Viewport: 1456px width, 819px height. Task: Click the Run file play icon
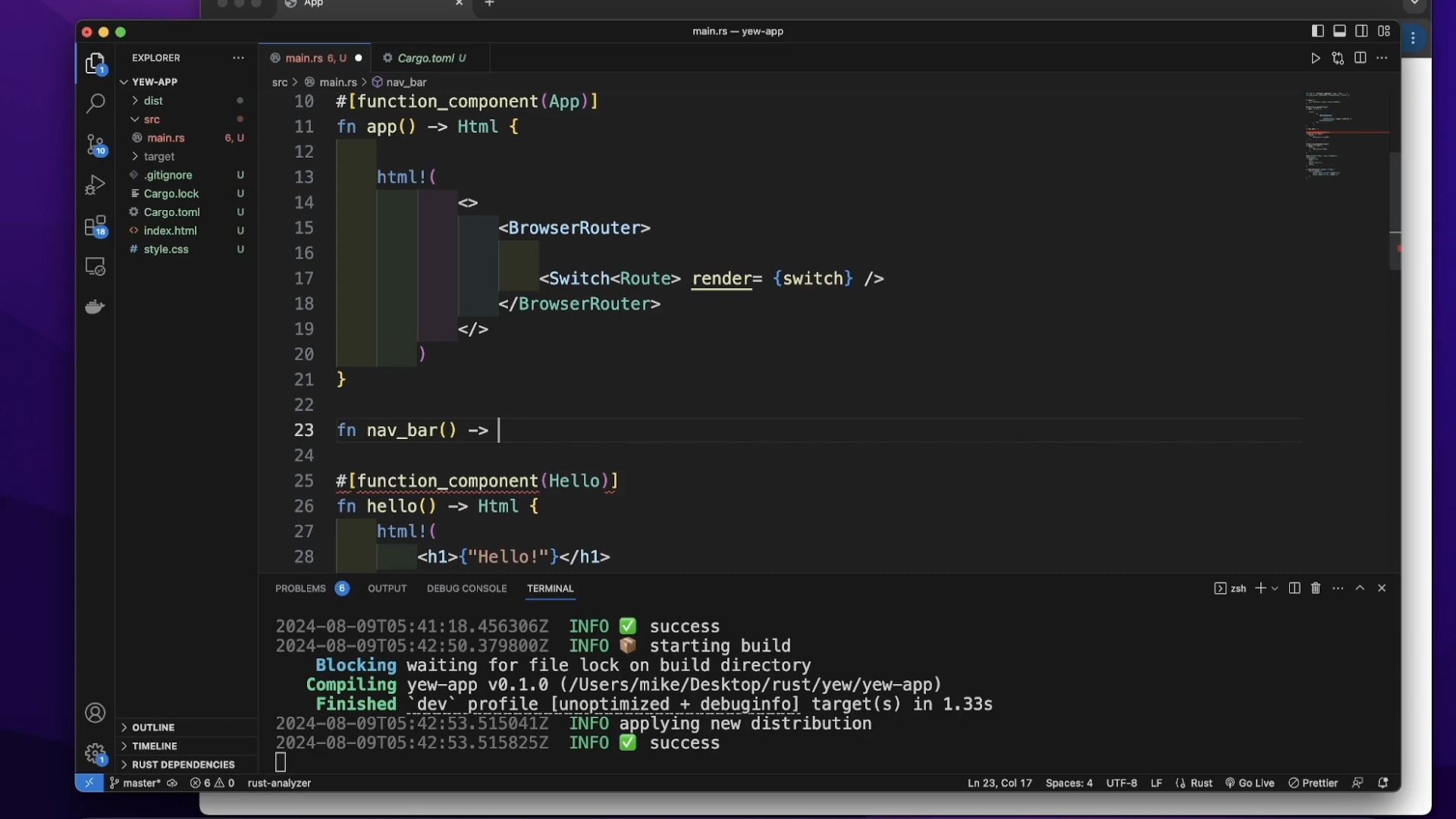click(1316, 58)
